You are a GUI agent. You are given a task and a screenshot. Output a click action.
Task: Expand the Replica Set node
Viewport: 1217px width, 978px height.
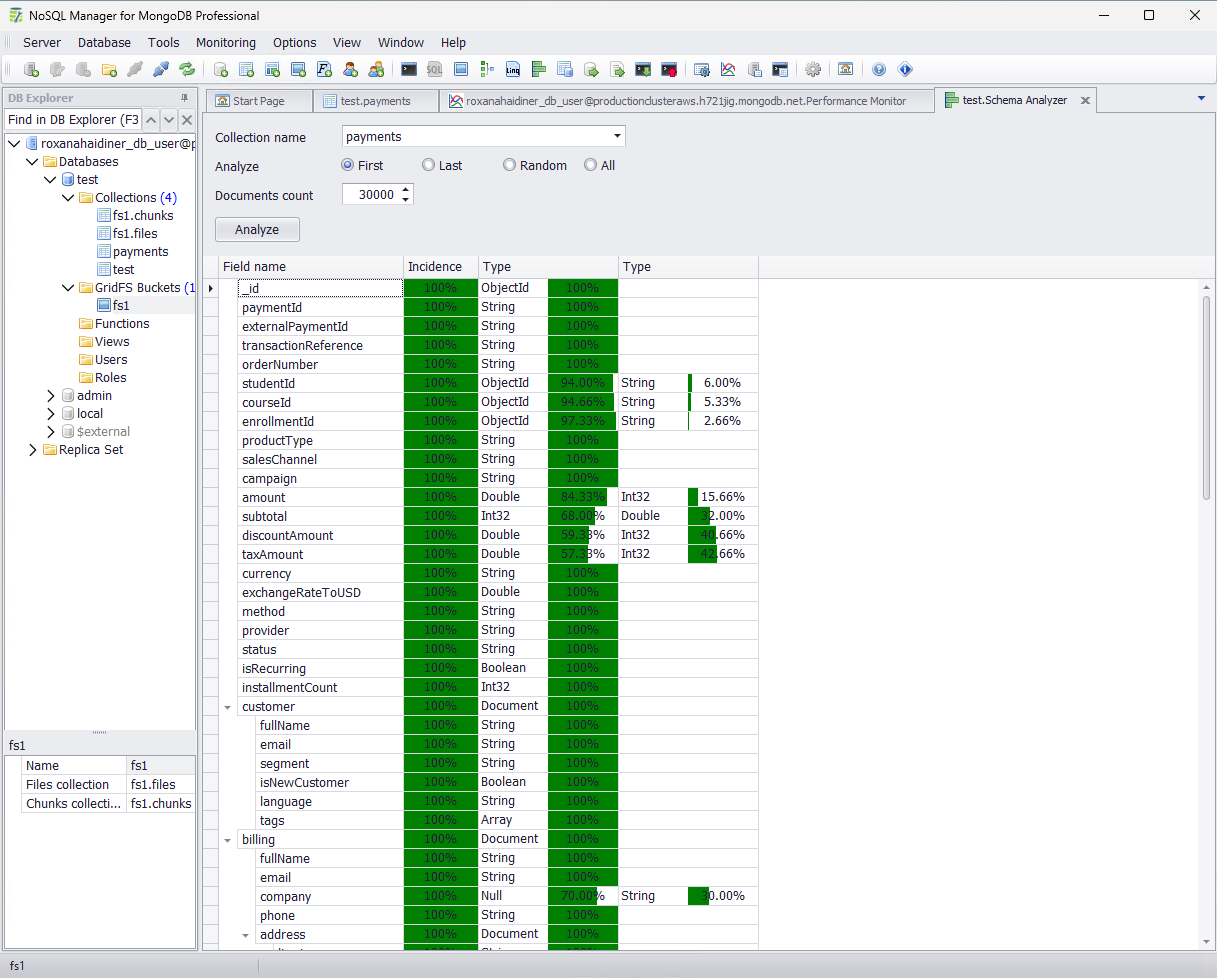pos(33,449)
